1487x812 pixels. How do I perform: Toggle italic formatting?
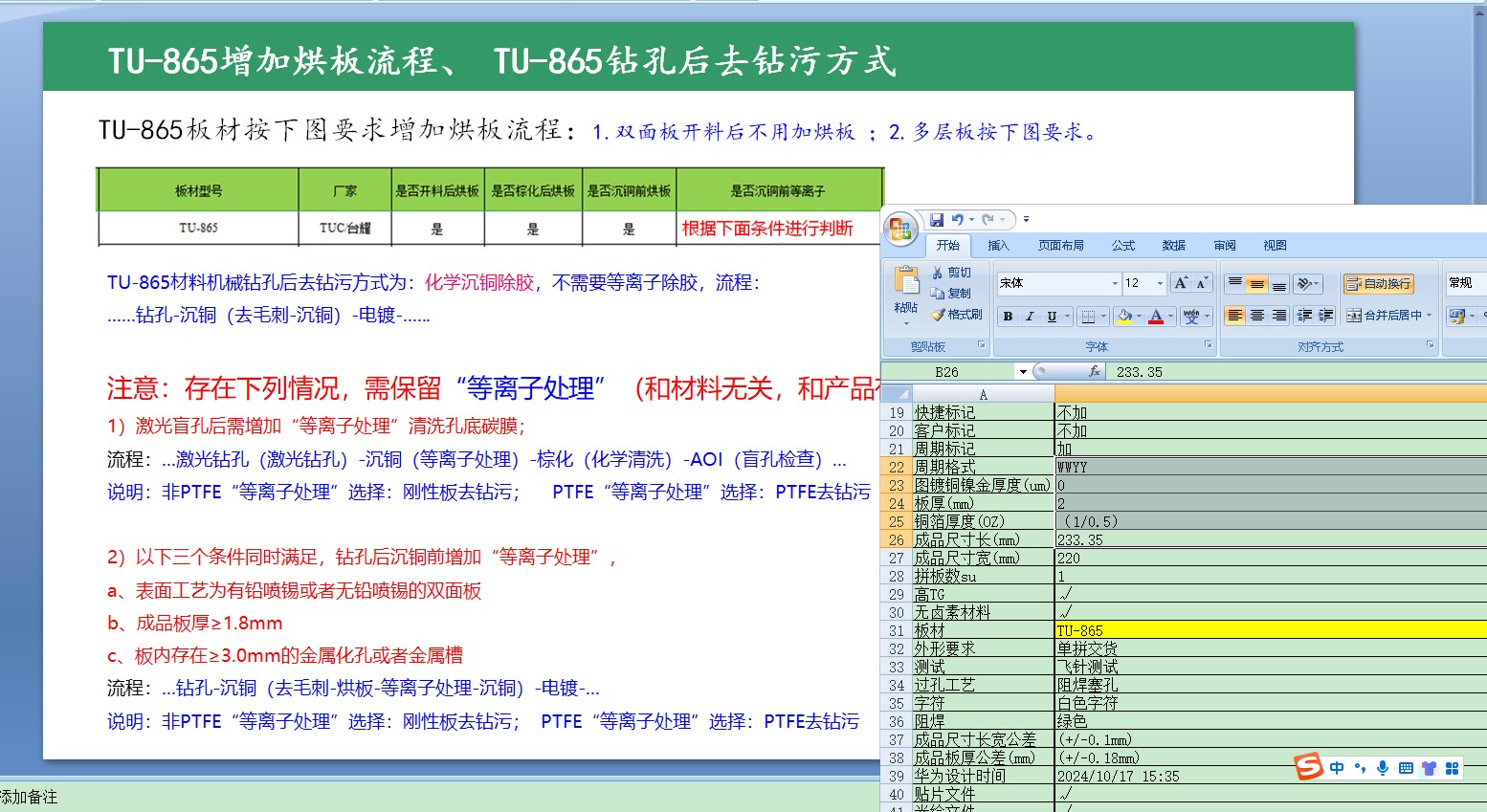click(1030, 317)
